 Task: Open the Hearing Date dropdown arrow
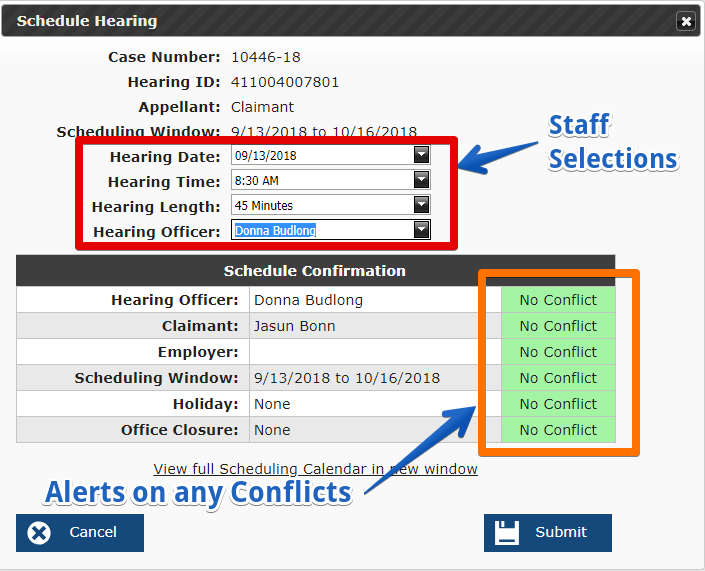[x=421, y=155]
